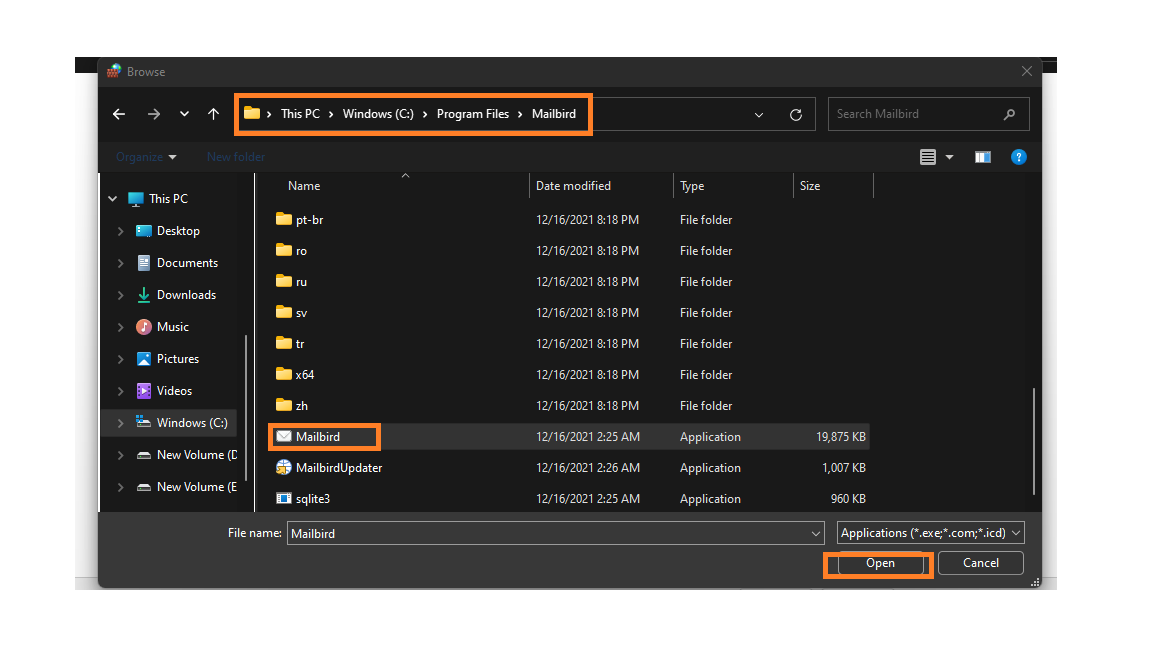The image size is (1152, 648).
Task: Expand the Pictures tree node
Action: click(x=120, y=359)
